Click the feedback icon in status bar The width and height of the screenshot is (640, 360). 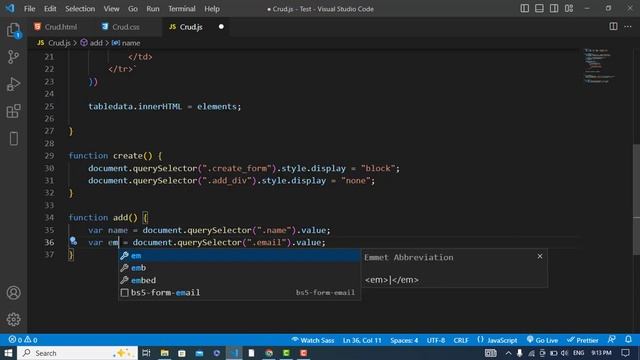(x=611, y=340)
